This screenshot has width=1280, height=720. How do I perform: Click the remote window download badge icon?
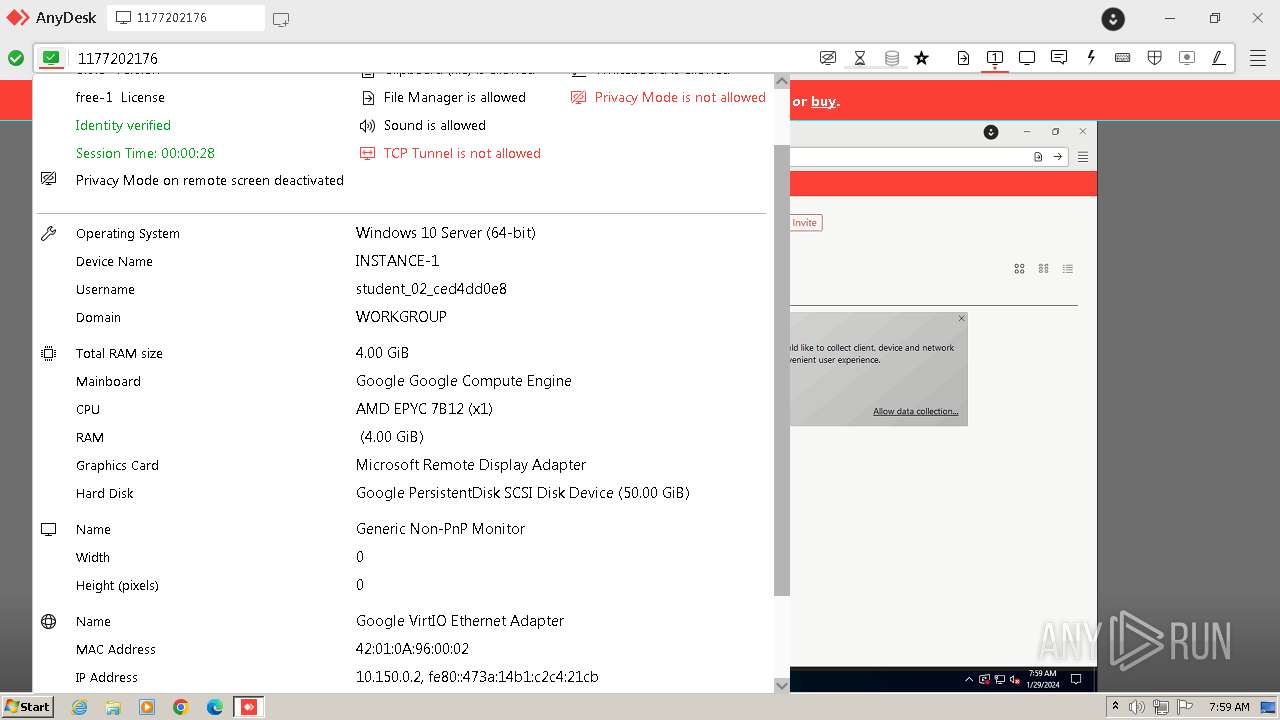pos(991,132)
